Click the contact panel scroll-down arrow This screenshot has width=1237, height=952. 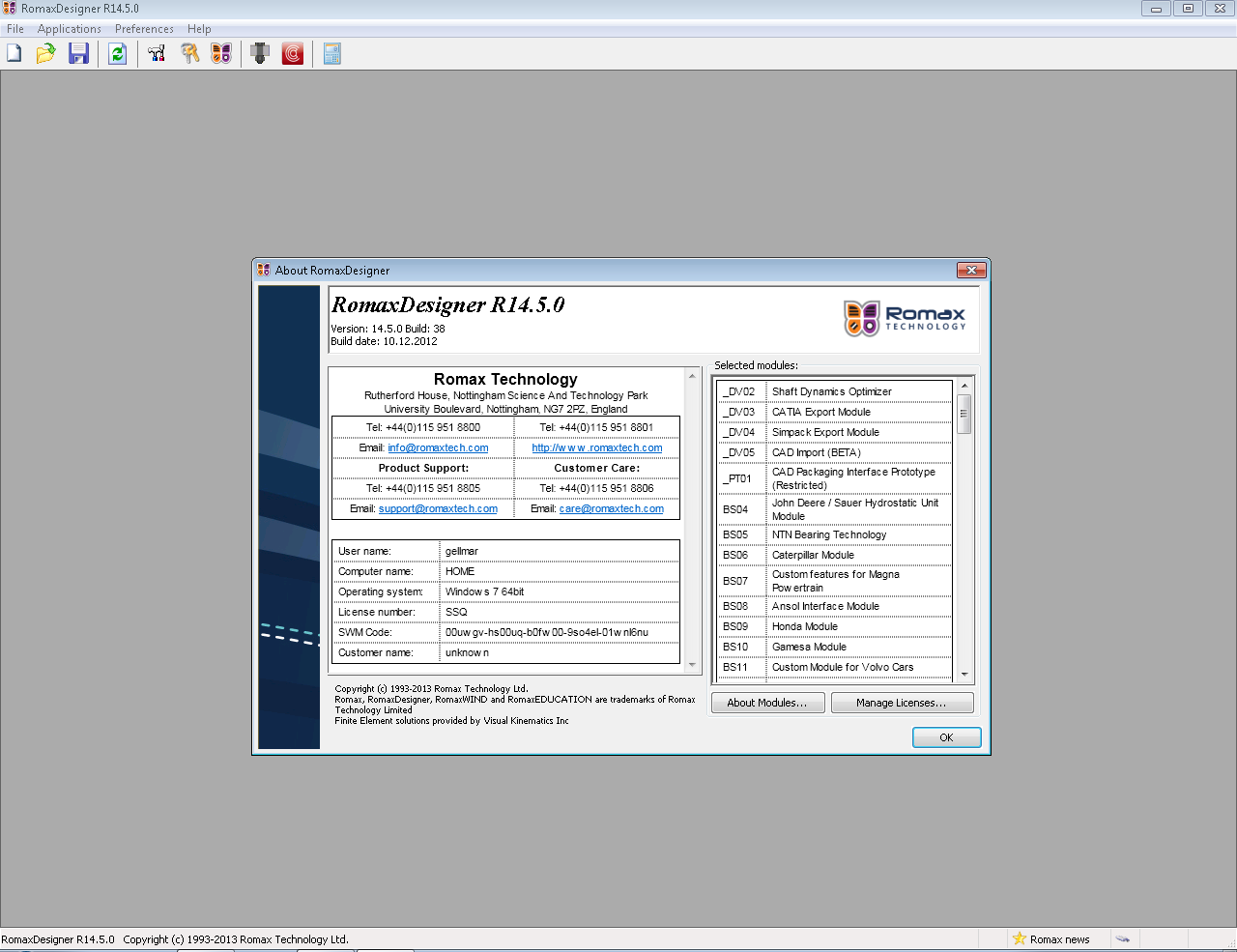tap(692, 665)
